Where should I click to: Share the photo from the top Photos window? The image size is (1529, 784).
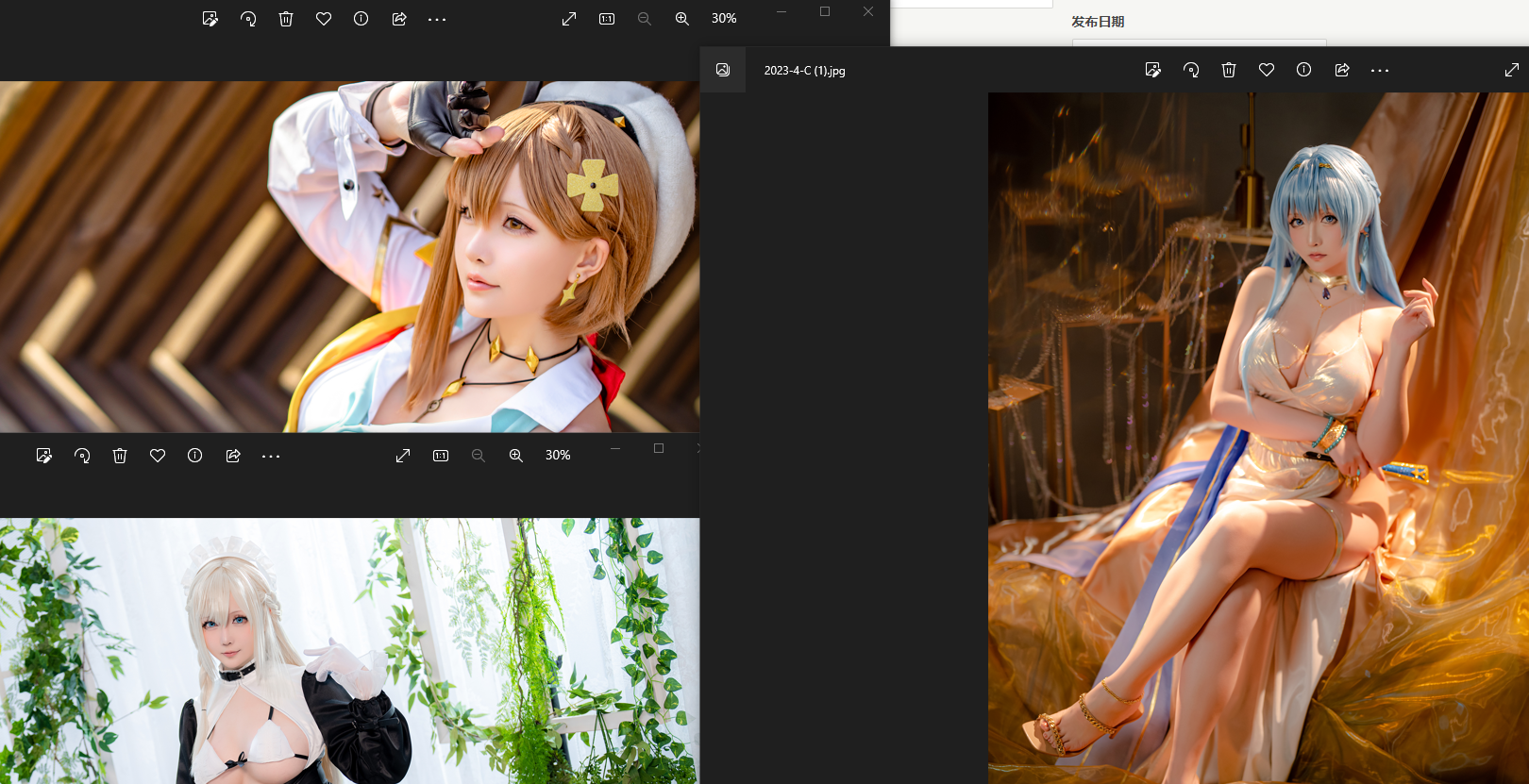tap(399, 19)
